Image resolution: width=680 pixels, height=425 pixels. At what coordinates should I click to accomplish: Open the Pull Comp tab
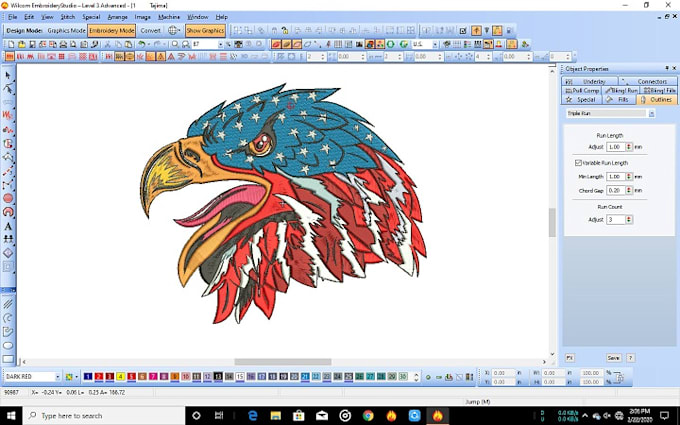coord(582,90)
